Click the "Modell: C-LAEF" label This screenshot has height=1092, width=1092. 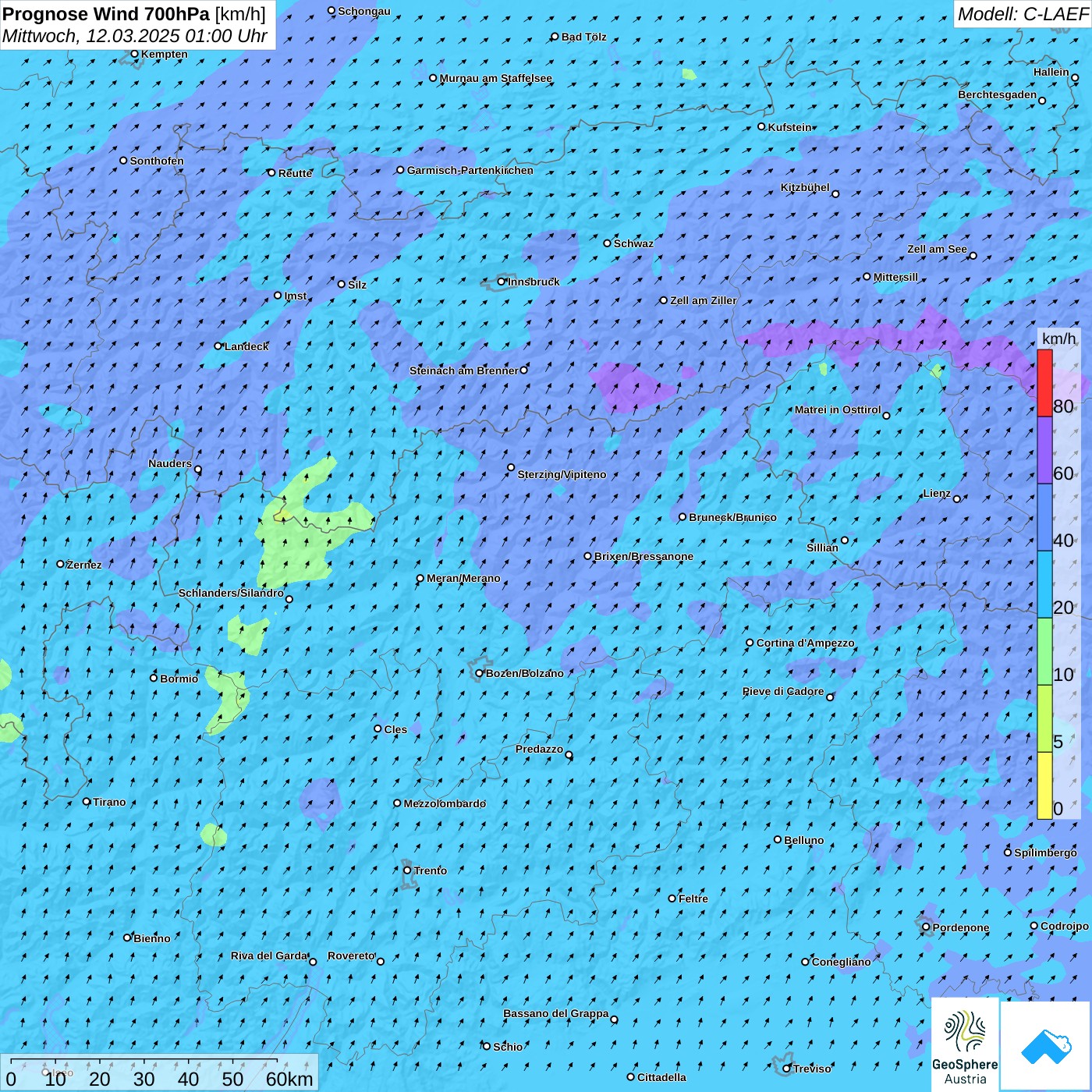[1023, 14]
